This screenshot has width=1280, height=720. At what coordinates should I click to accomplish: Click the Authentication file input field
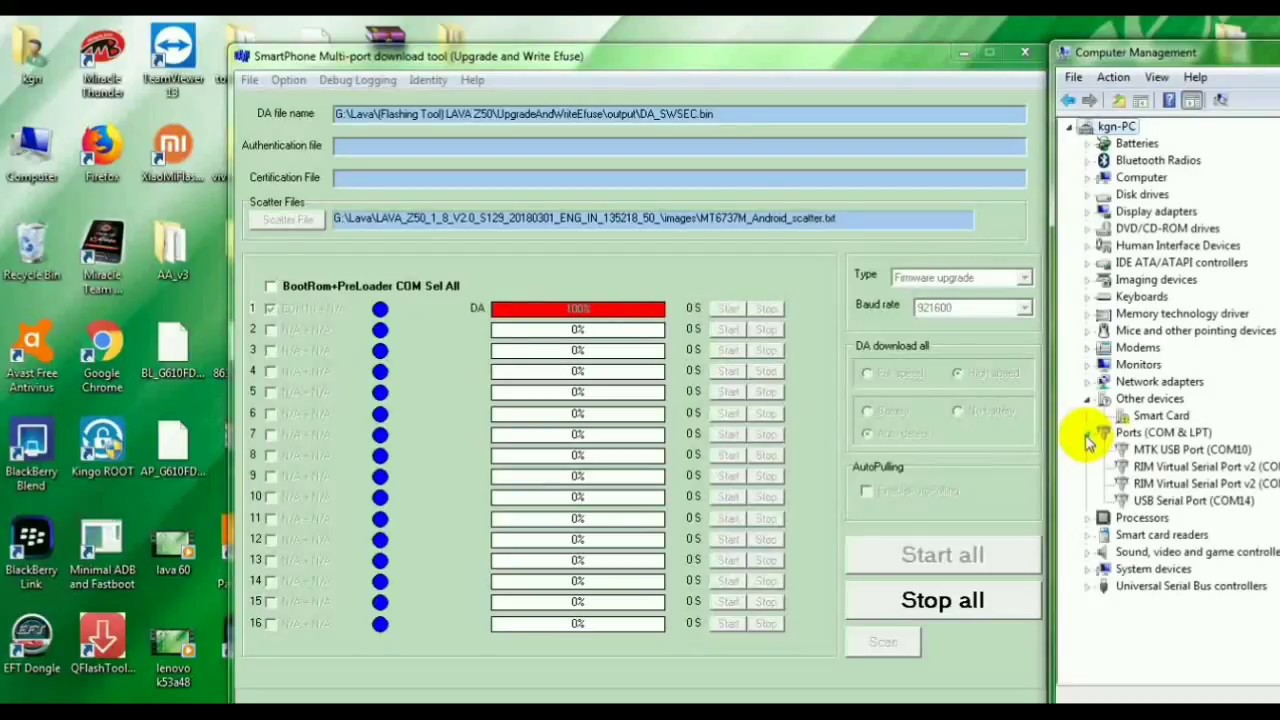tap(680, 146)
